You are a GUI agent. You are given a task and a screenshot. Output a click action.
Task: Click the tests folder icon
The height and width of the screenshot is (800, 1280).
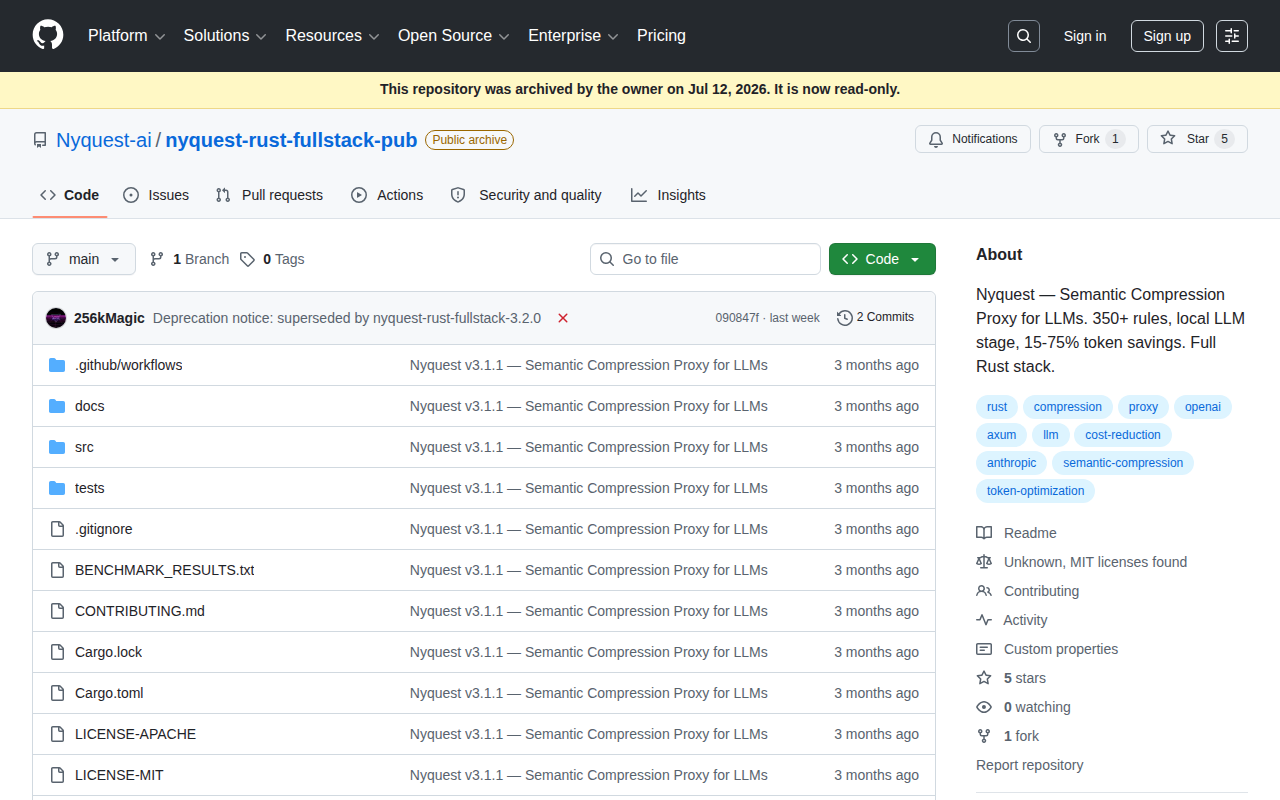[x=57, y=488]
